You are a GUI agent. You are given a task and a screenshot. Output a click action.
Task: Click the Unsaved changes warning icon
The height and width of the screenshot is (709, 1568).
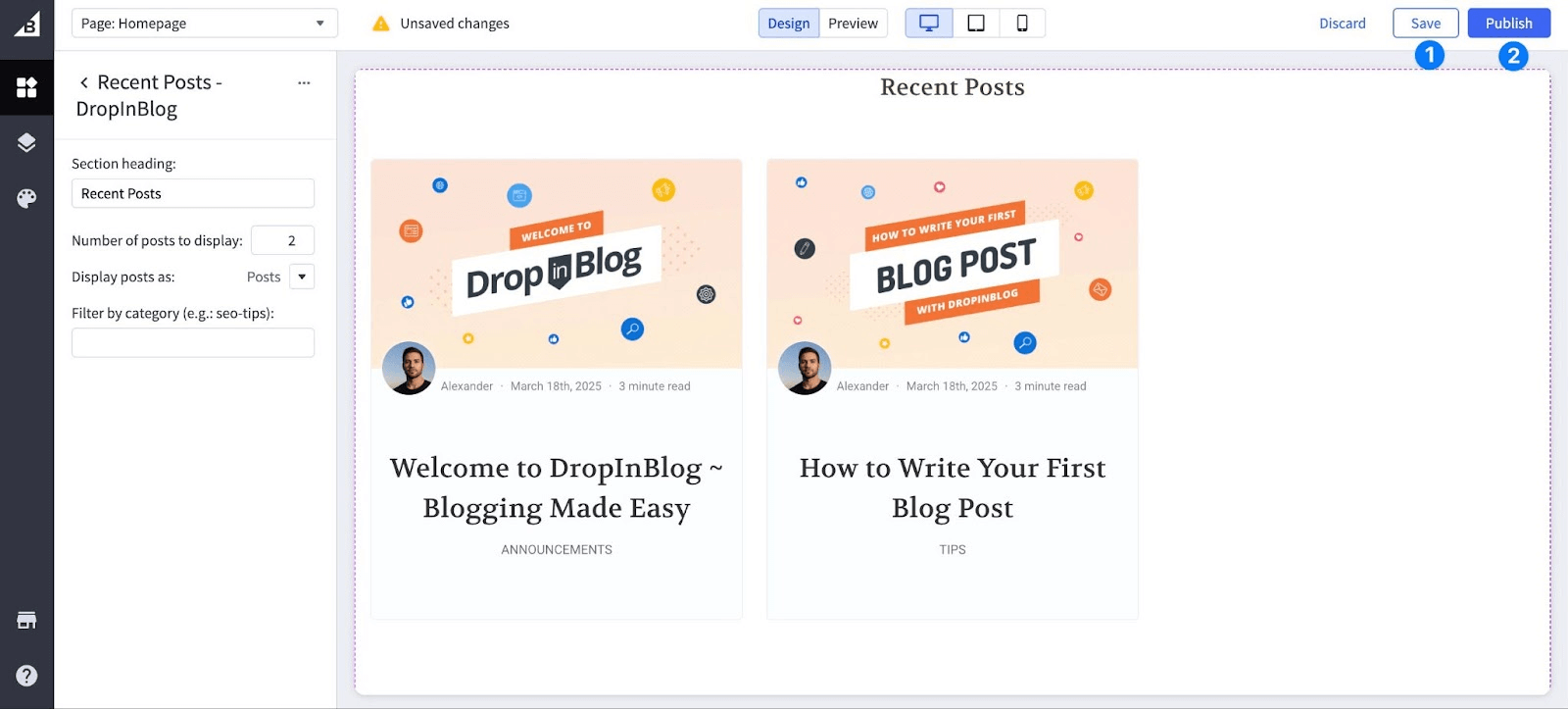381,24
